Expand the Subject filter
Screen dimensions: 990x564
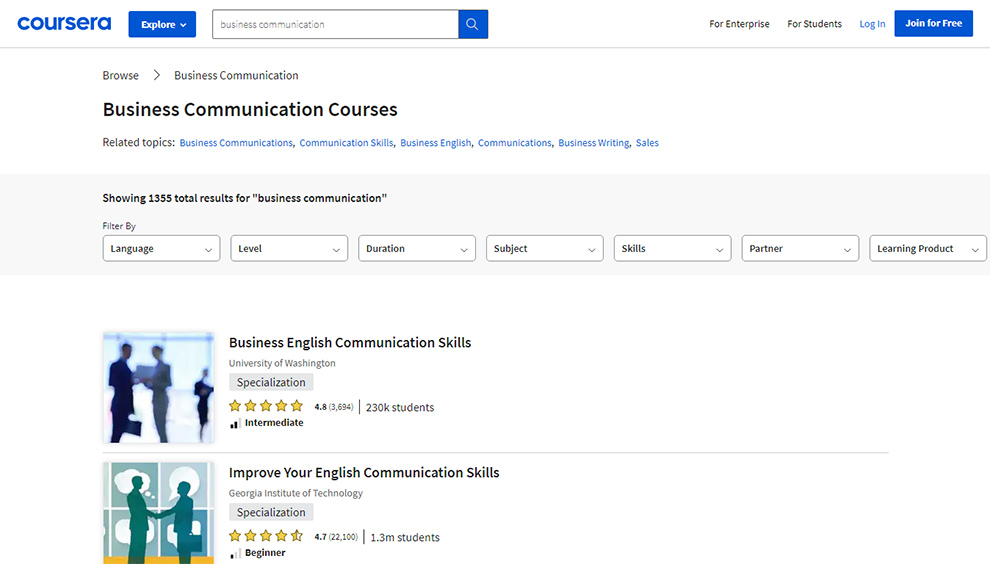tap(545, 248)
